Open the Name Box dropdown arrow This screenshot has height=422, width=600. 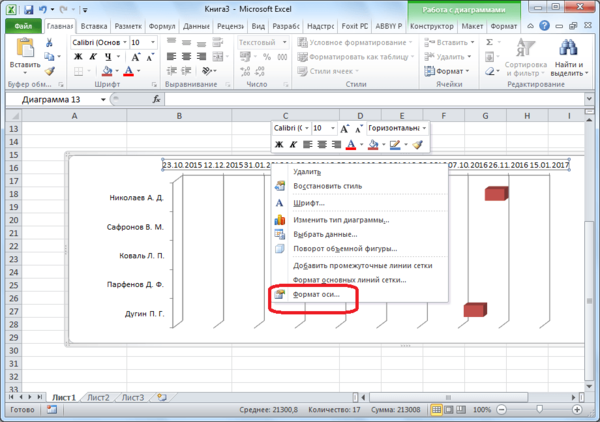pyautogui.click(x=103, y=99)
